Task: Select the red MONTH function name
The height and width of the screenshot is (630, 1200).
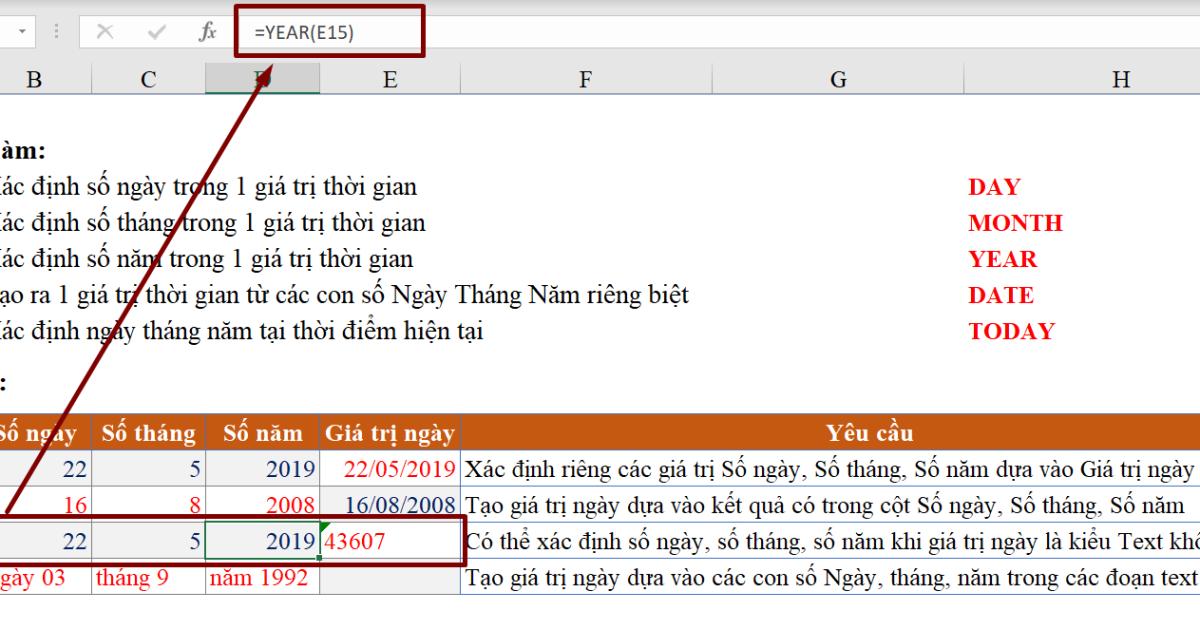Action: [1016, 222]
